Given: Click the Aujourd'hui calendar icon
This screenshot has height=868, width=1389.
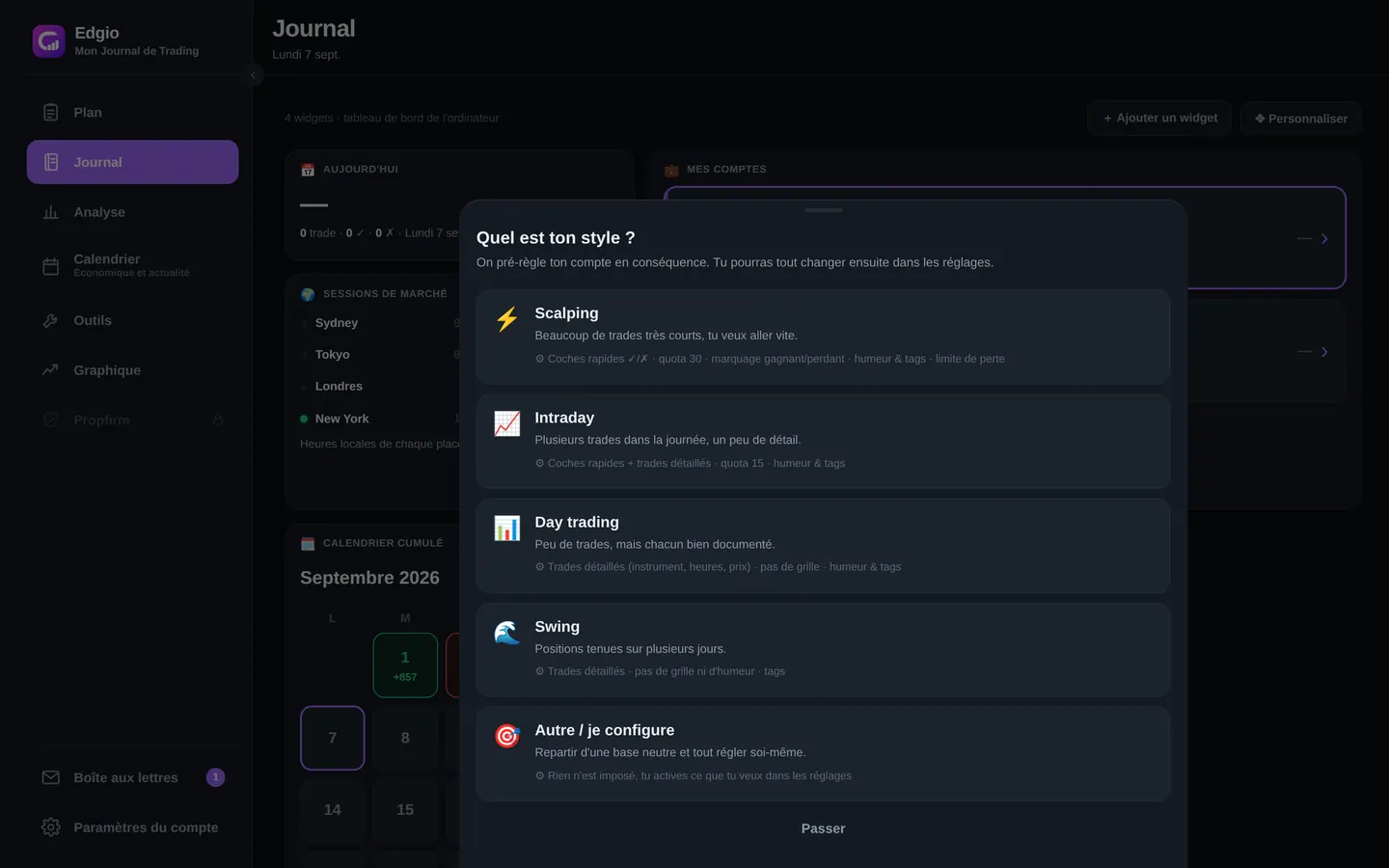Looking at the screenshot, I should (308, 170).
